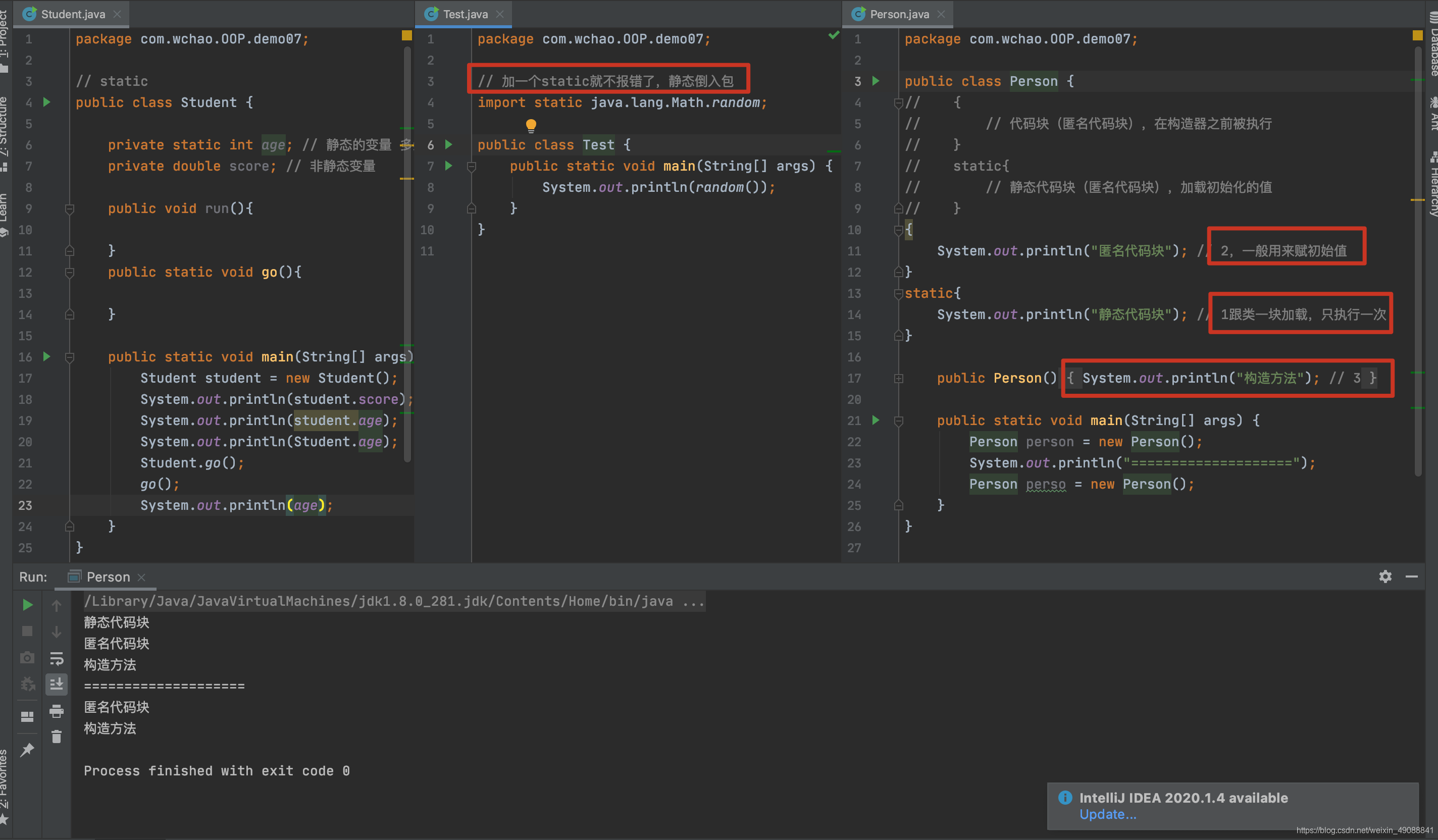Run class Student from gutter arrow
Screen dimensions: 1438x840
(x=47, y=102)
